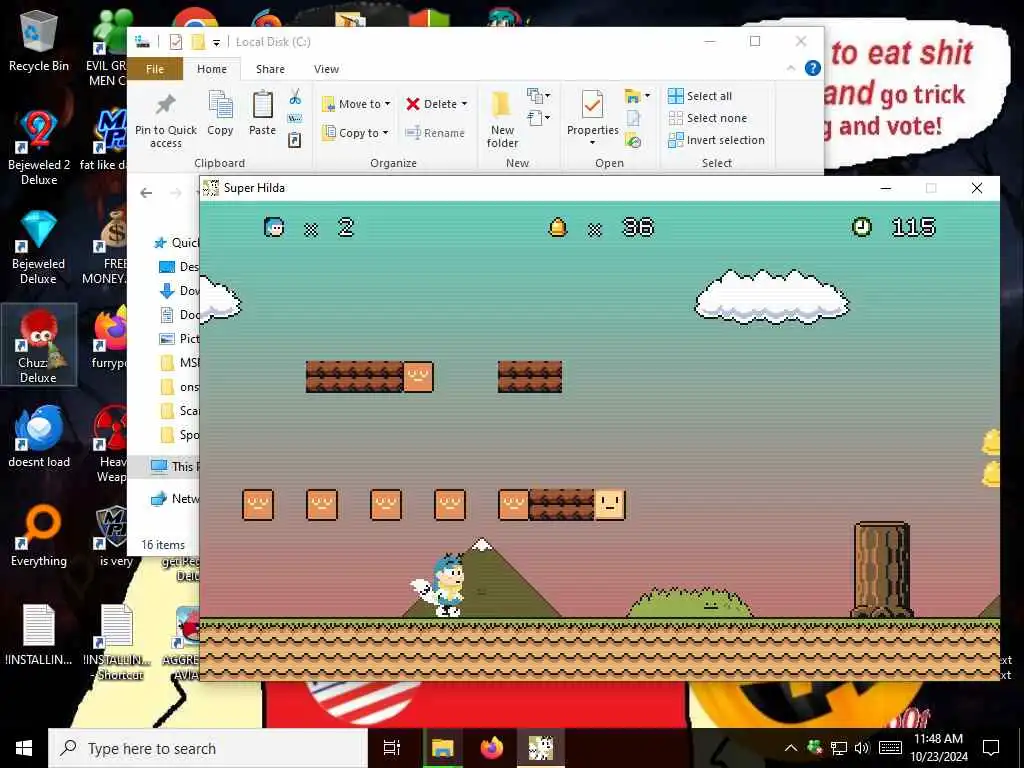Click the Paste icon in Explorer ribbon
Viewport: 1024px width, 768px height.
pos(263,114)
